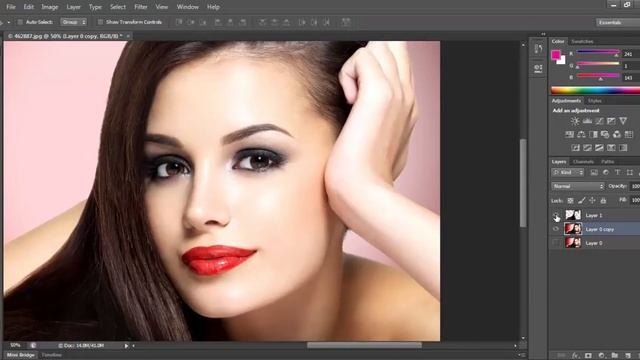Open the layer filter Kind dropdown

(568, 173)
